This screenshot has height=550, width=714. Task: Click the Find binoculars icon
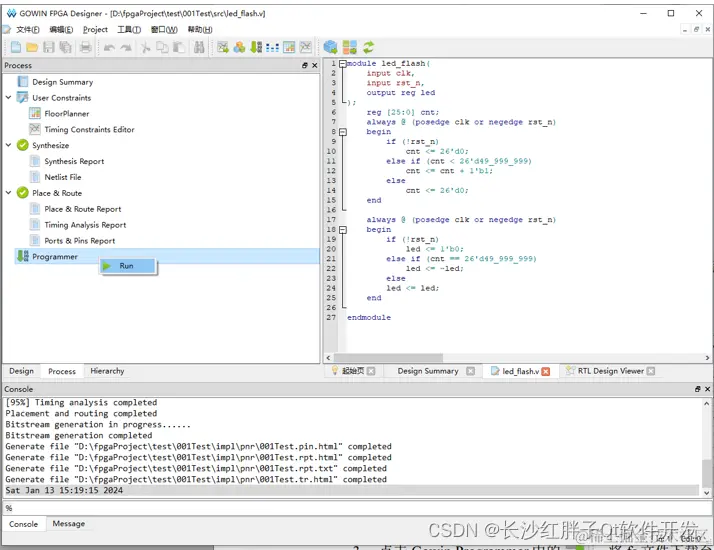tap(199, 47)
